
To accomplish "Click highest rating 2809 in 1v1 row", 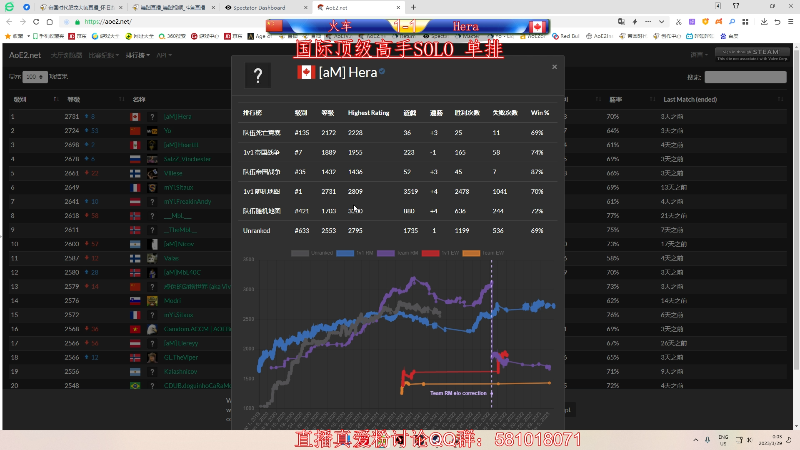I will click(x=355, y=192).
